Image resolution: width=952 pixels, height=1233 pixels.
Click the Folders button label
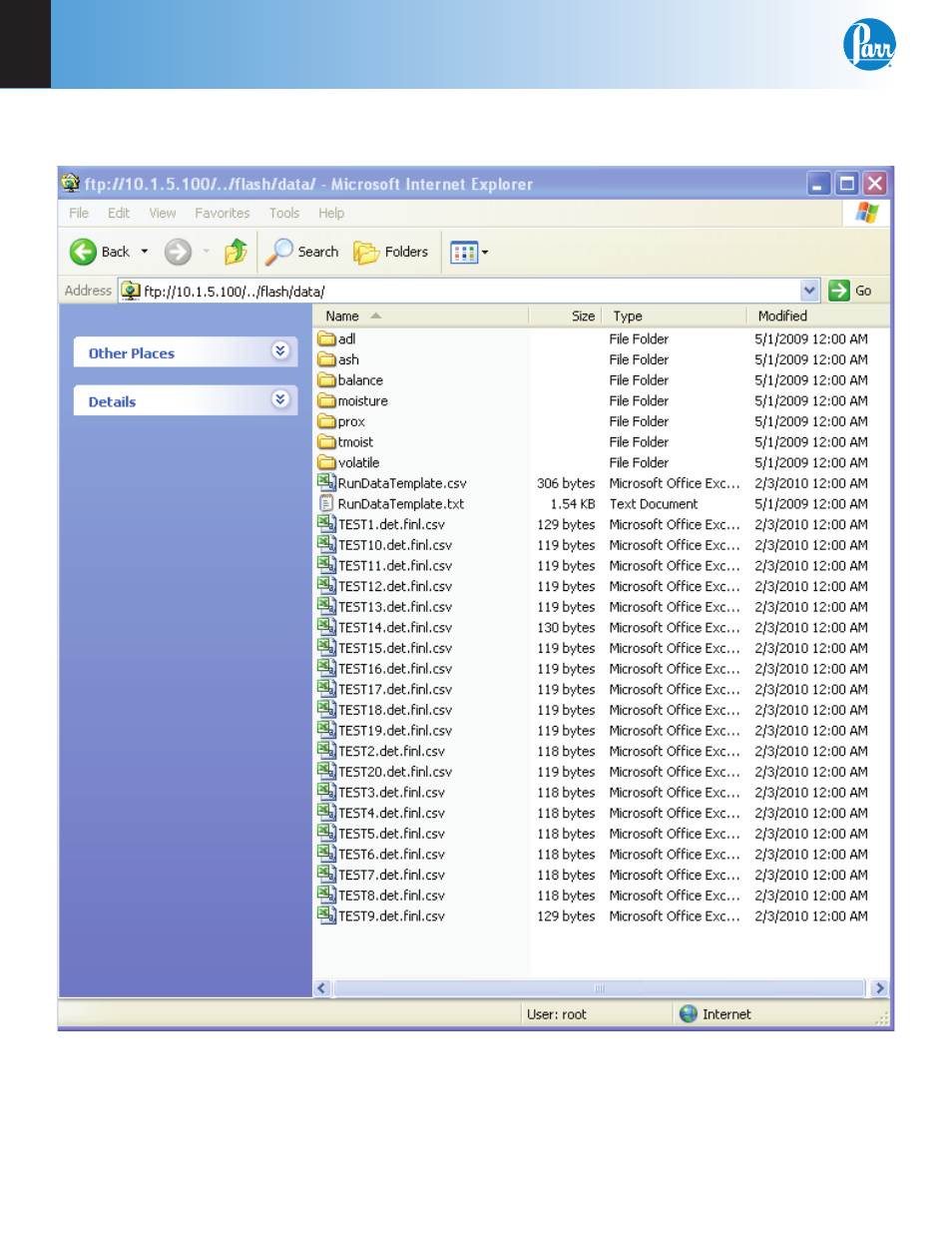tap(406, 252)
